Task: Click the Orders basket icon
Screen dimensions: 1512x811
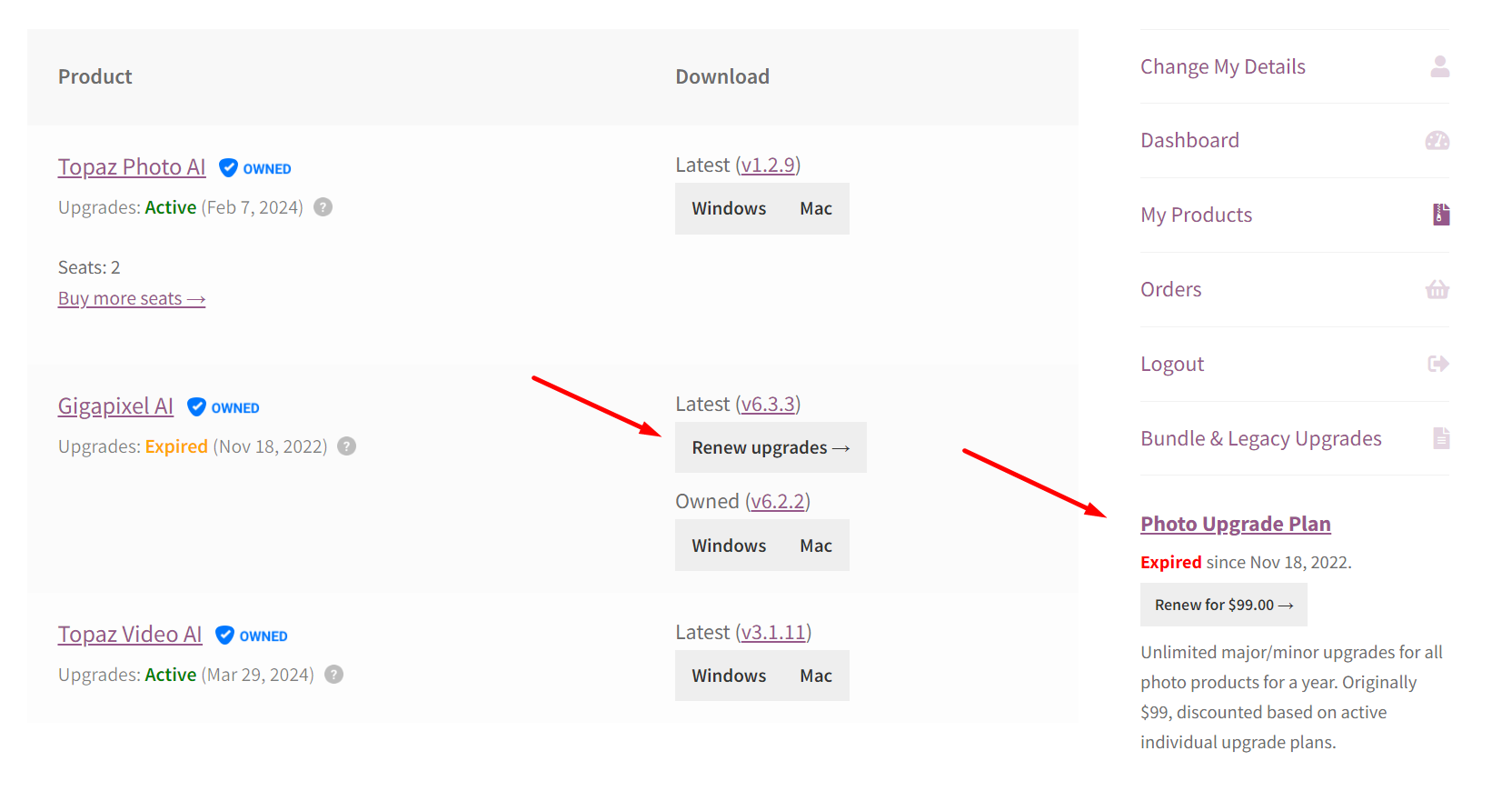Action: (1437, 289)
